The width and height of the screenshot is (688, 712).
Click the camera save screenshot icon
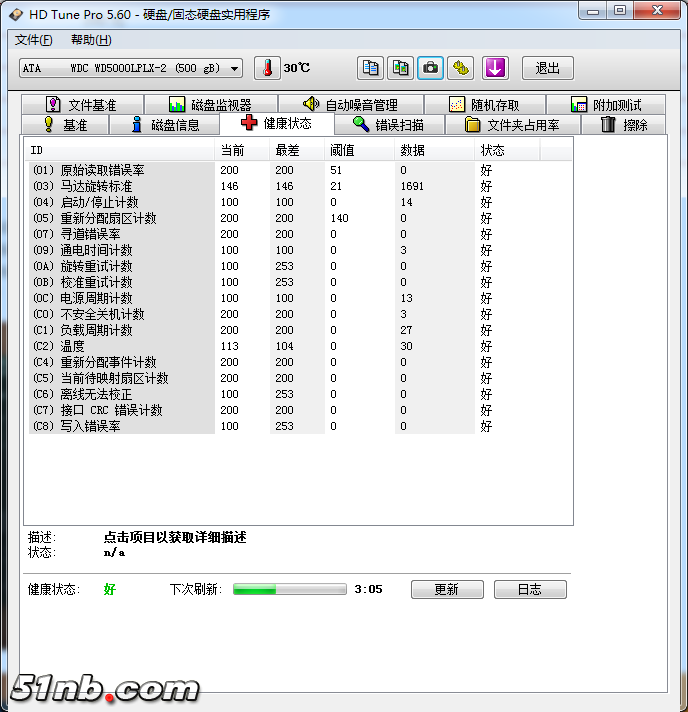430,68
